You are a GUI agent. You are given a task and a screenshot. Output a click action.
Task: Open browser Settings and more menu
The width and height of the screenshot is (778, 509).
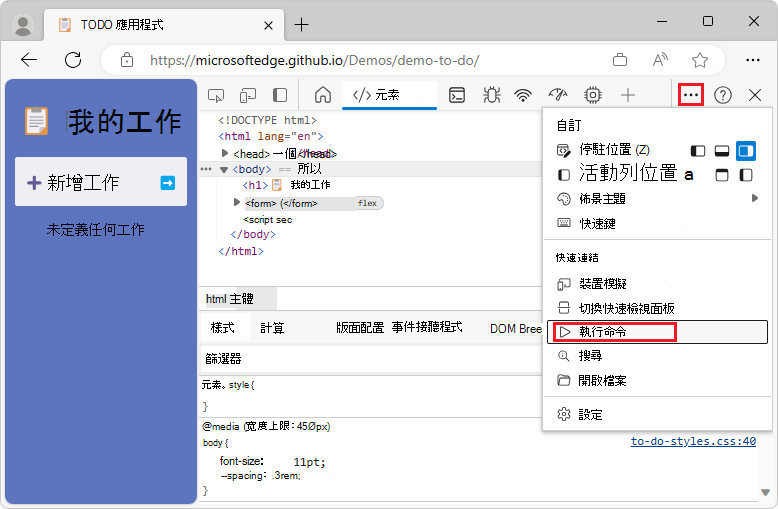(x=753, y=60)
